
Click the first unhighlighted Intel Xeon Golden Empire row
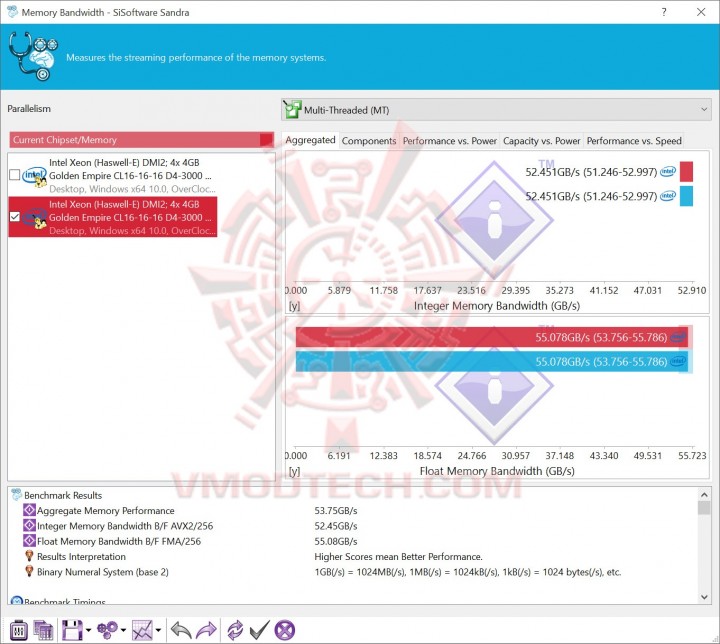[x=113, y=175]
